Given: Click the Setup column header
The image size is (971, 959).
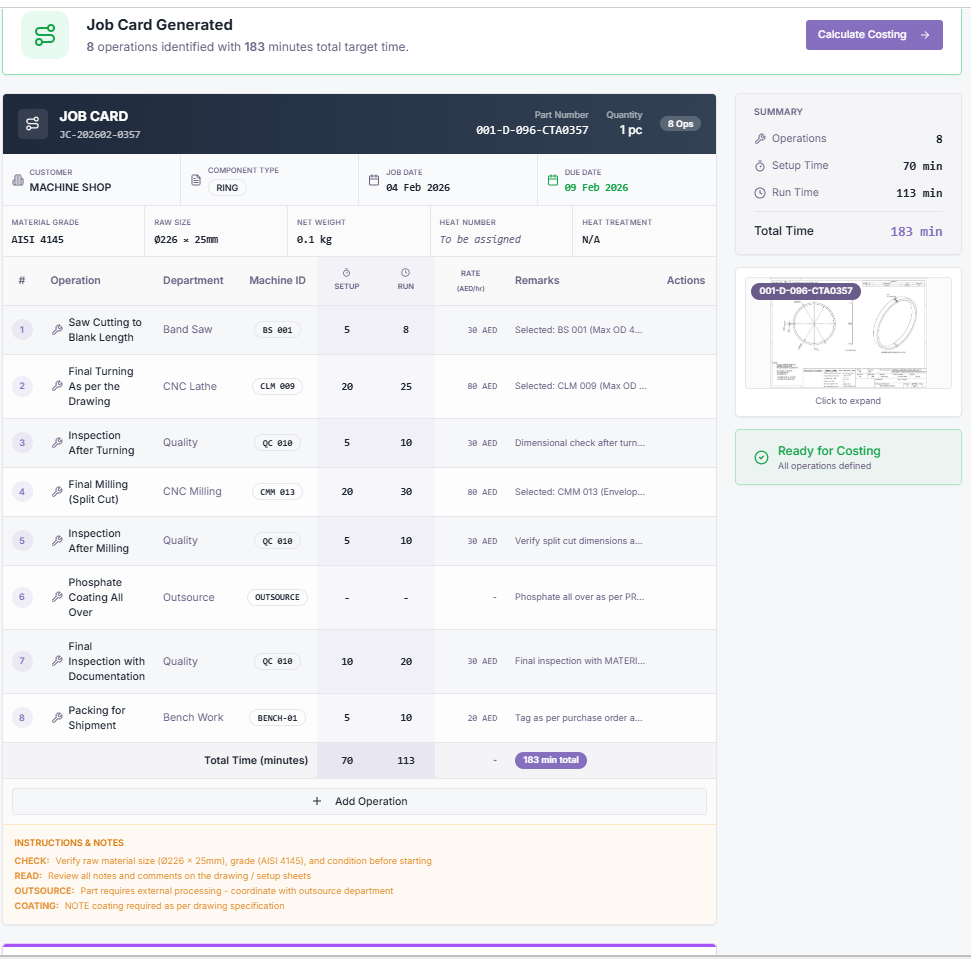Looking at the screenshot, I should (346, 280).
